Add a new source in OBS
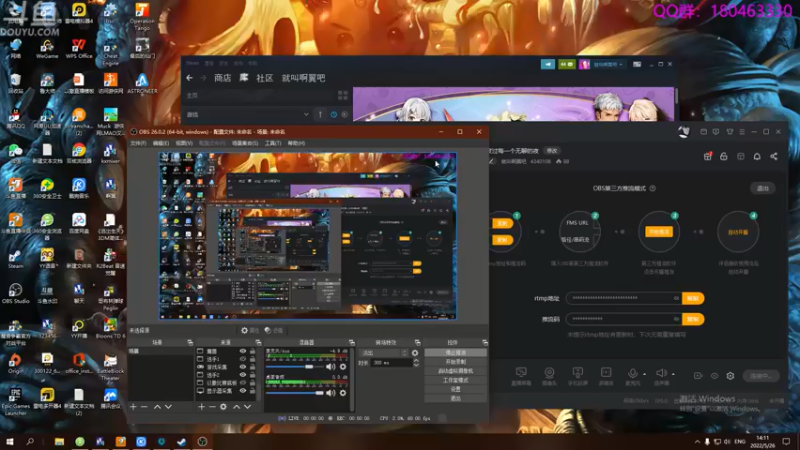The image size is (800, 450). click(202, 407)
